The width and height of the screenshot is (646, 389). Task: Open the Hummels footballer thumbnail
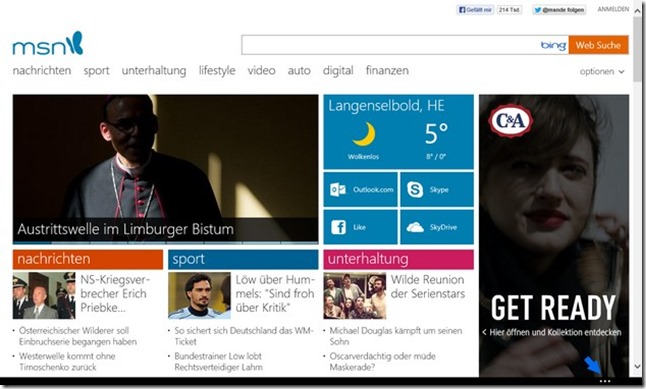[x=199, y=295]
